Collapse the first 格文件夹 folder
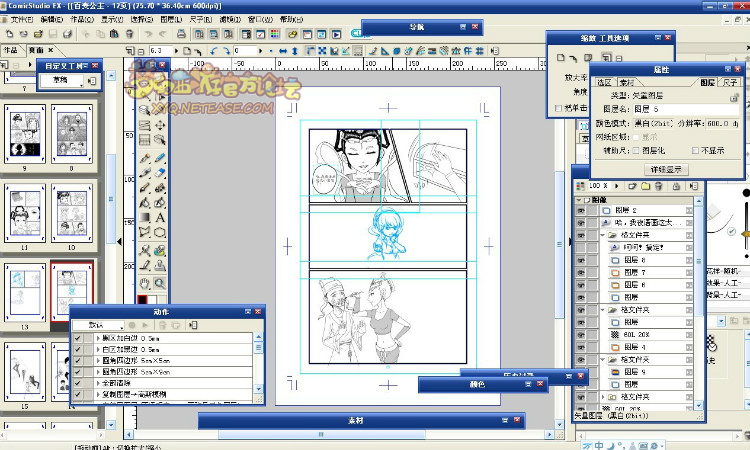Screen dimensions: 750x450 603,235
